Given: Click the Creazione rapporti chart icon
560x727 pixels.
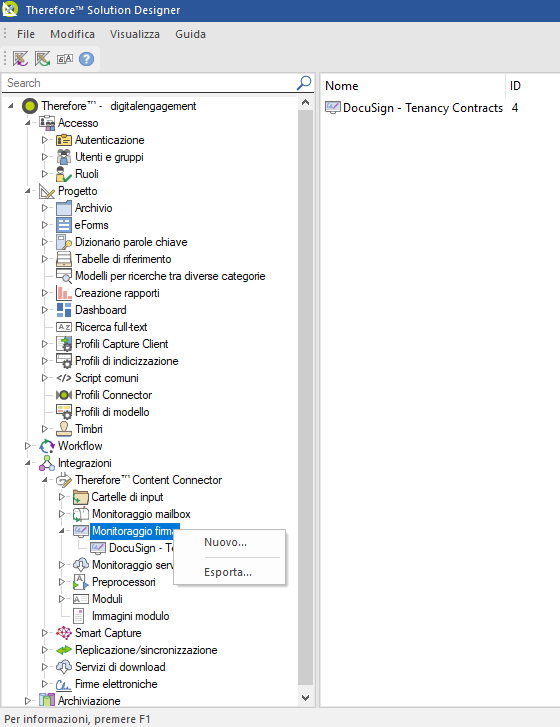Looking at the screenshot, I should (x=64, y=293).
